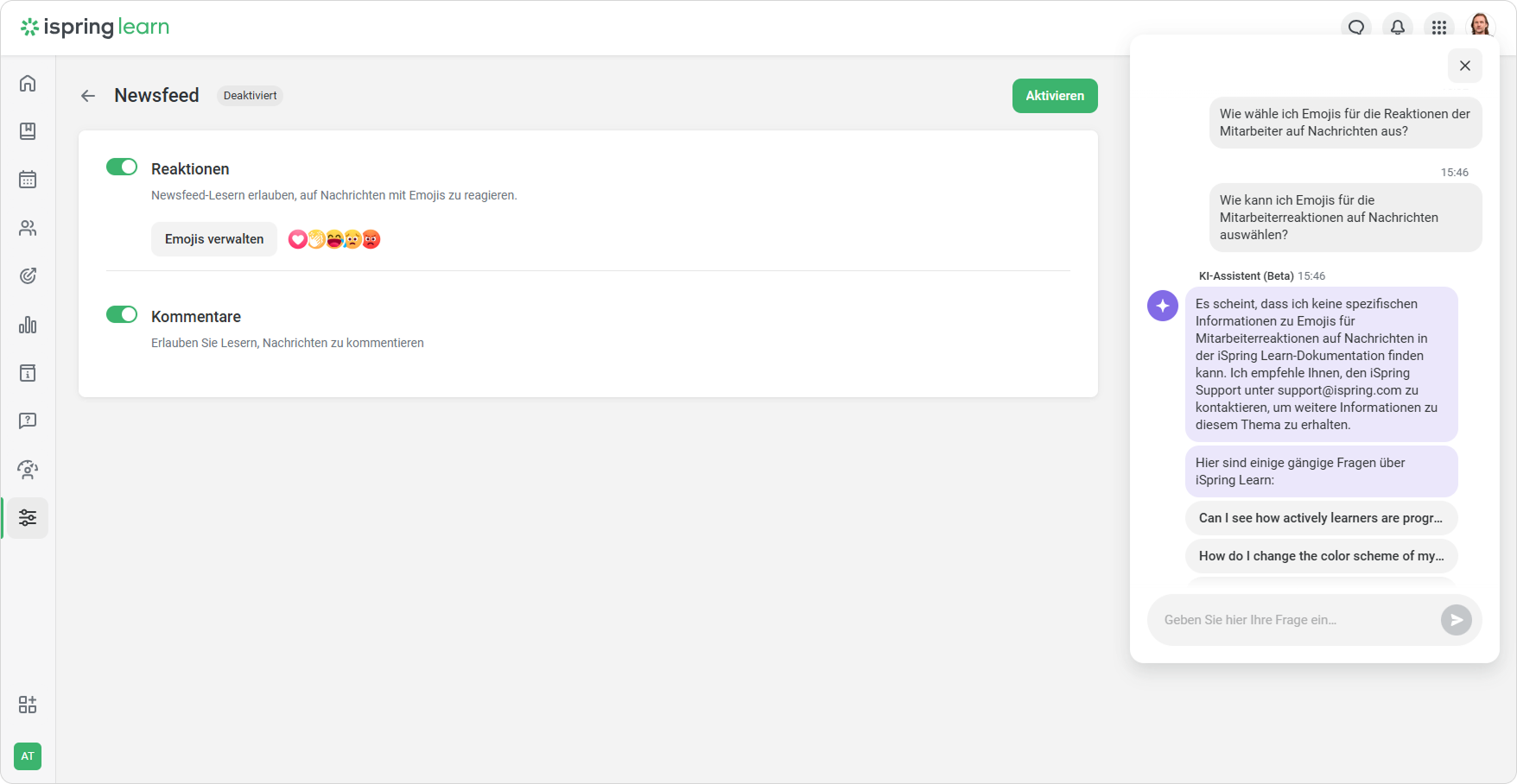This screenshot has width=1517, height=784.
Task: Turn off the Kommentare toggle
Action: point(122,314)
